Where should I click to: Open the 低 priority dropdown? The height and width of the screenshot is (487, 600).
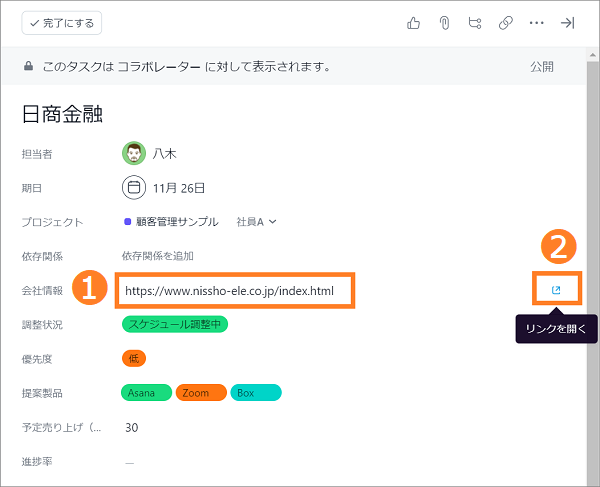point(134,358)
